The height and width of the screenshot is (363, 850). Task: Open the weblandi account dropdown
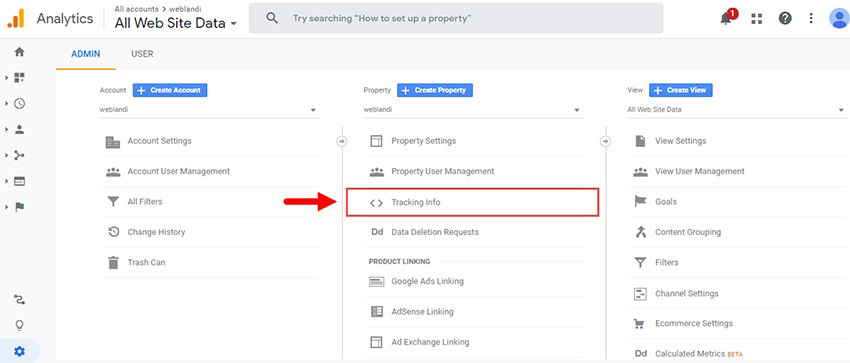click(209, 110)
